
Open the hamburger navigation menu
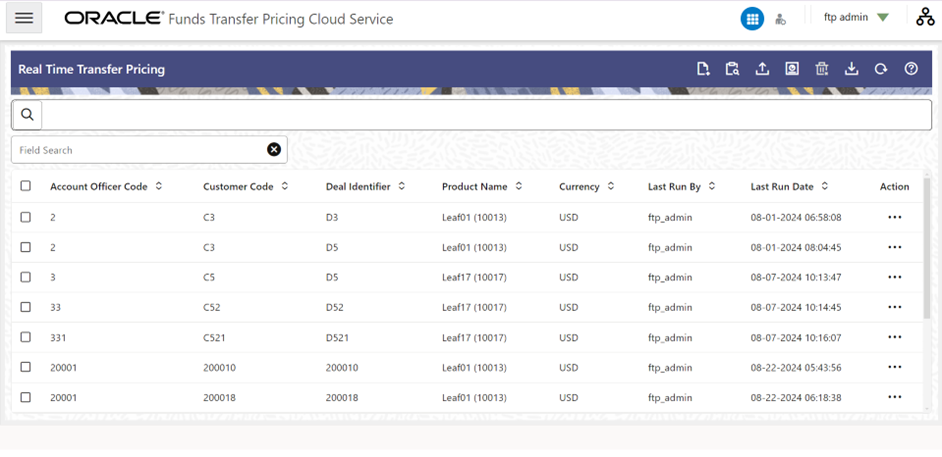pyautogui.click(x=24, y=18)
